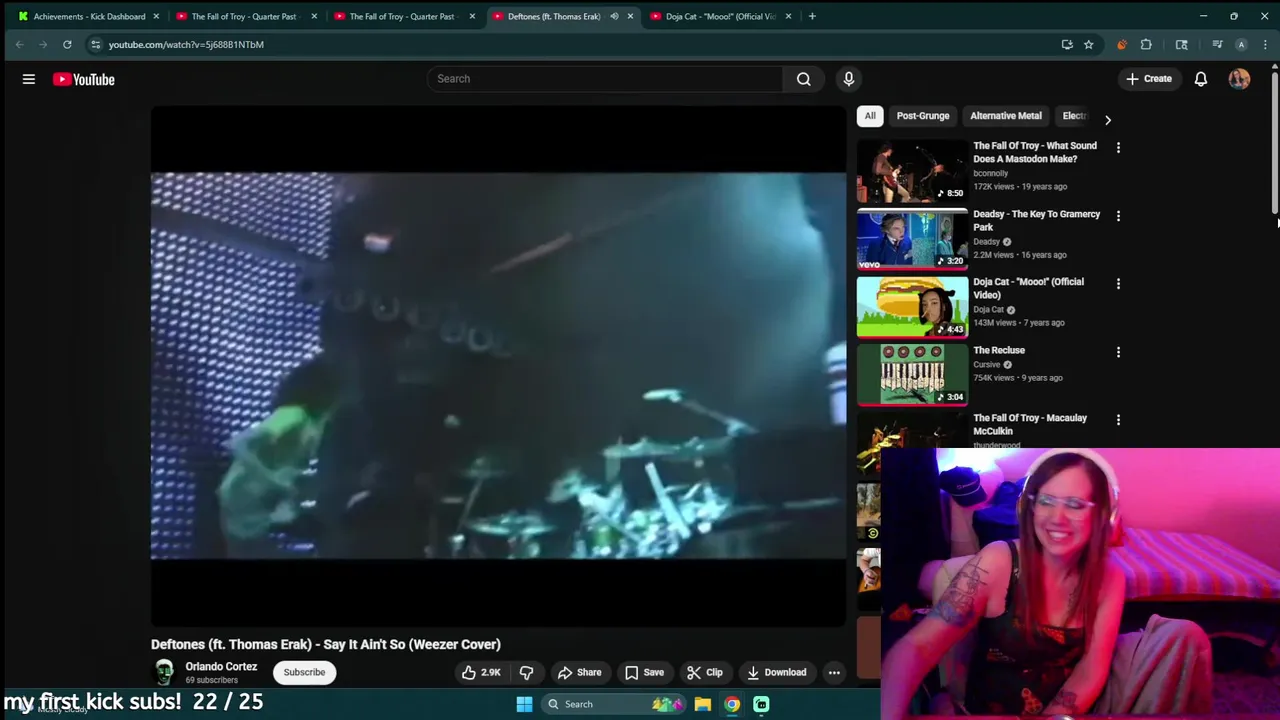Close the Kick Dashboard tab
1280x720 pixels.
(156, 16)
